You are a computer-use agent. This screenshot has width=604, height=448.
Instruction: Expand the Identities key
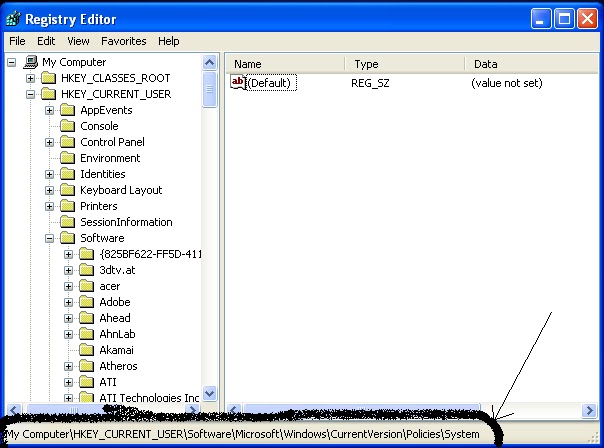pyautogui.click(x=49, y=175)
